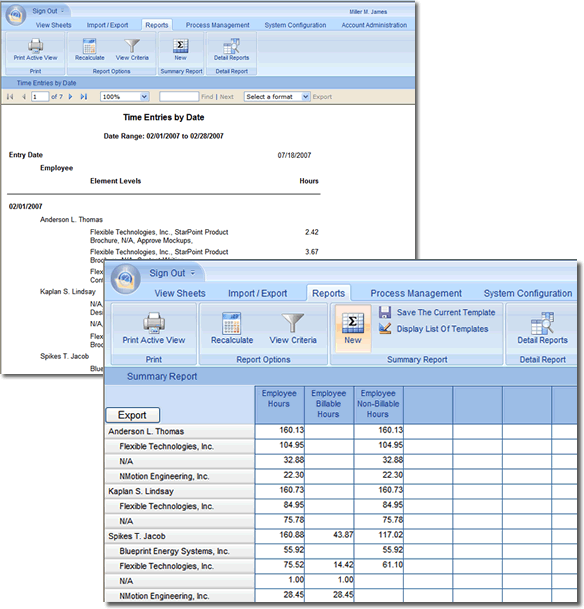The width and height of the screenshot is (584, 609).
Task: Select Blueprint Energy Systems, Inc. row
Action: [x=179, y=551]
